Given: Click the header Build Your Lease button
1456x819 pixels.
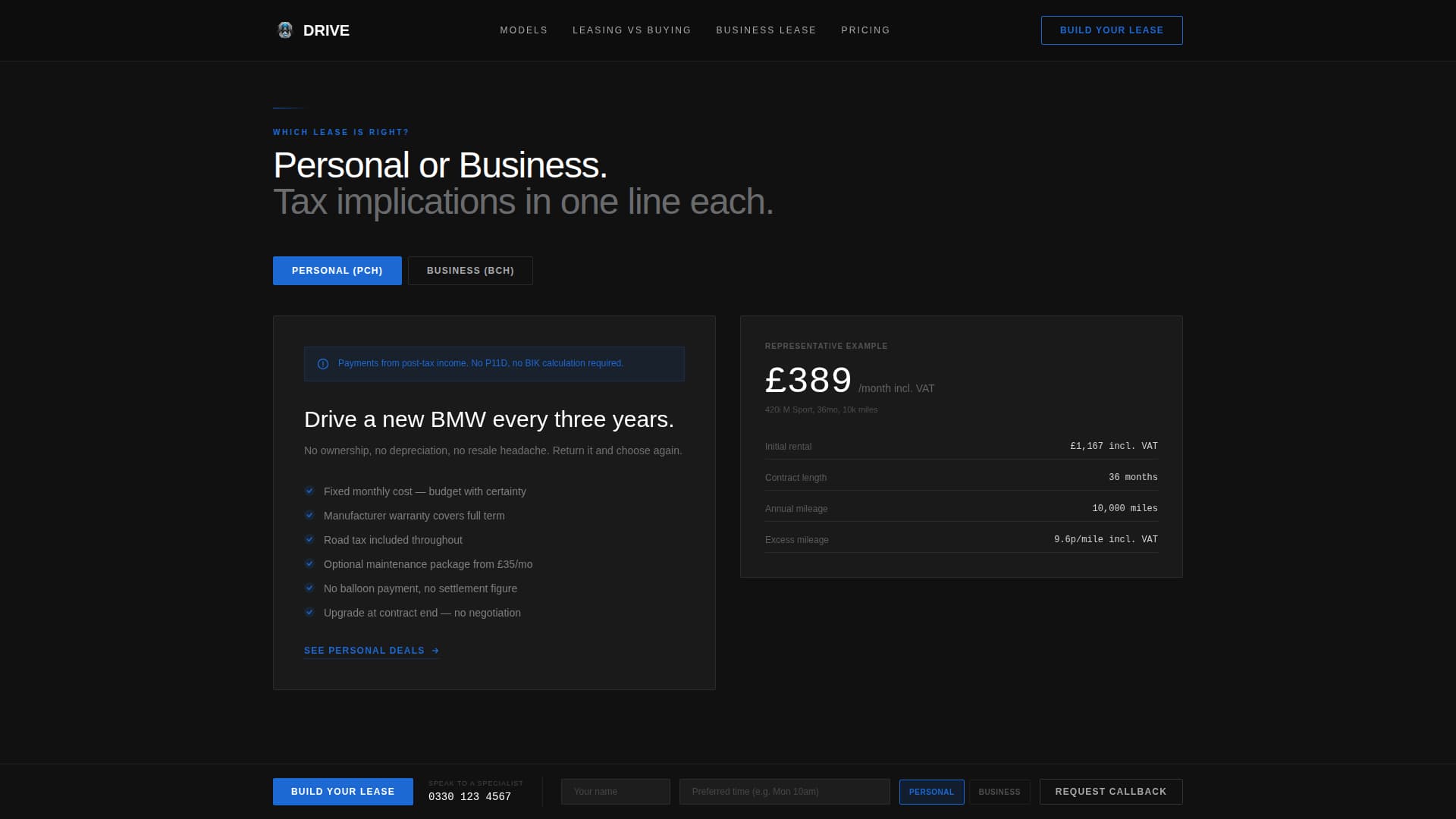Looking at the screenshot, I should pyautogui.click(x=1112, y=30).
